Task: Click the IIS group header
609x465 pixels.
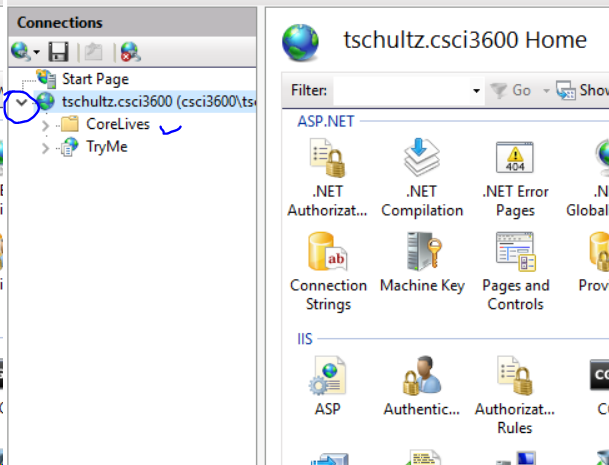Action: (304, 339)
